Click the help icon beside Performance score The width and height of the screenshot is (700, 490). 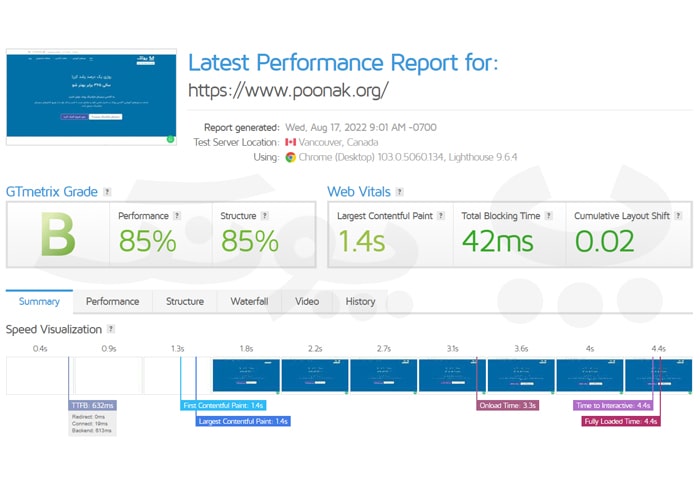click(177, 216)
